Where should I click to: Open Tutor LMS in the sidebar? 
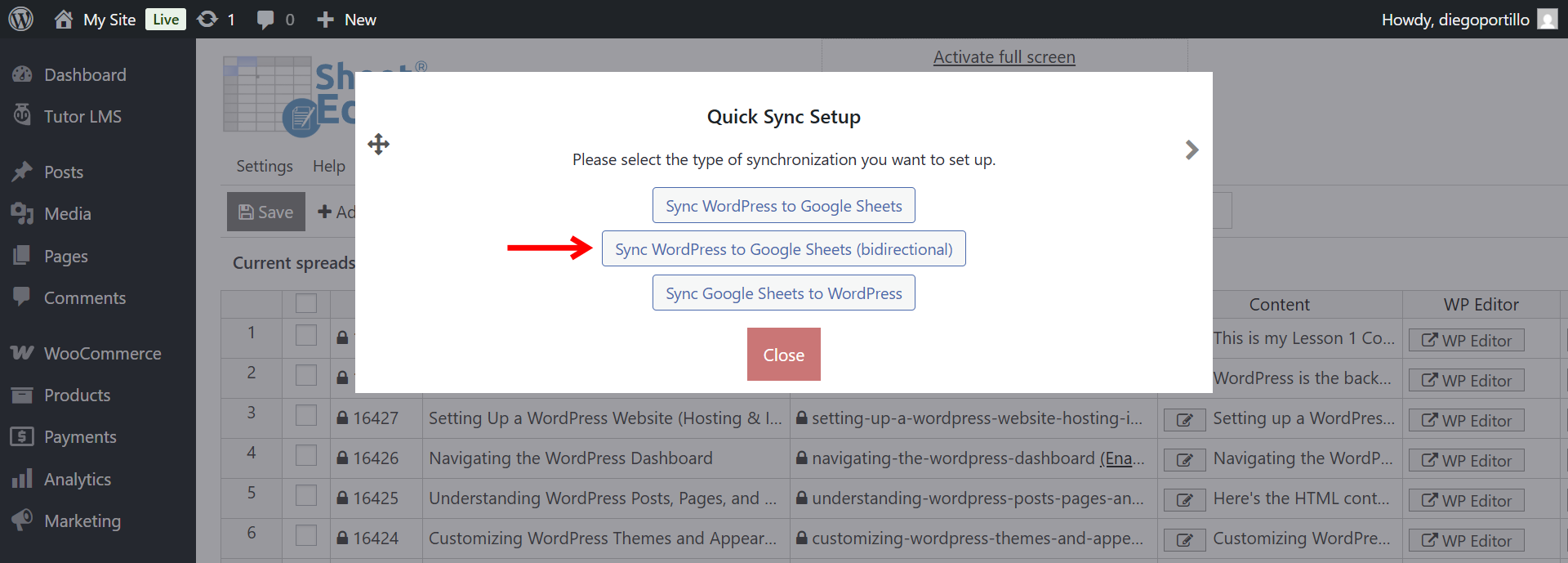point(82,117)
